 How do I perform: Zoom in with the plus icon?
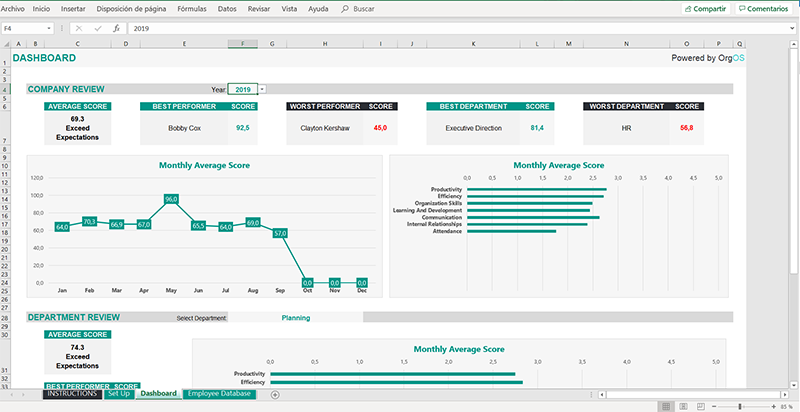pyautogui.click(x=773, y=406)
